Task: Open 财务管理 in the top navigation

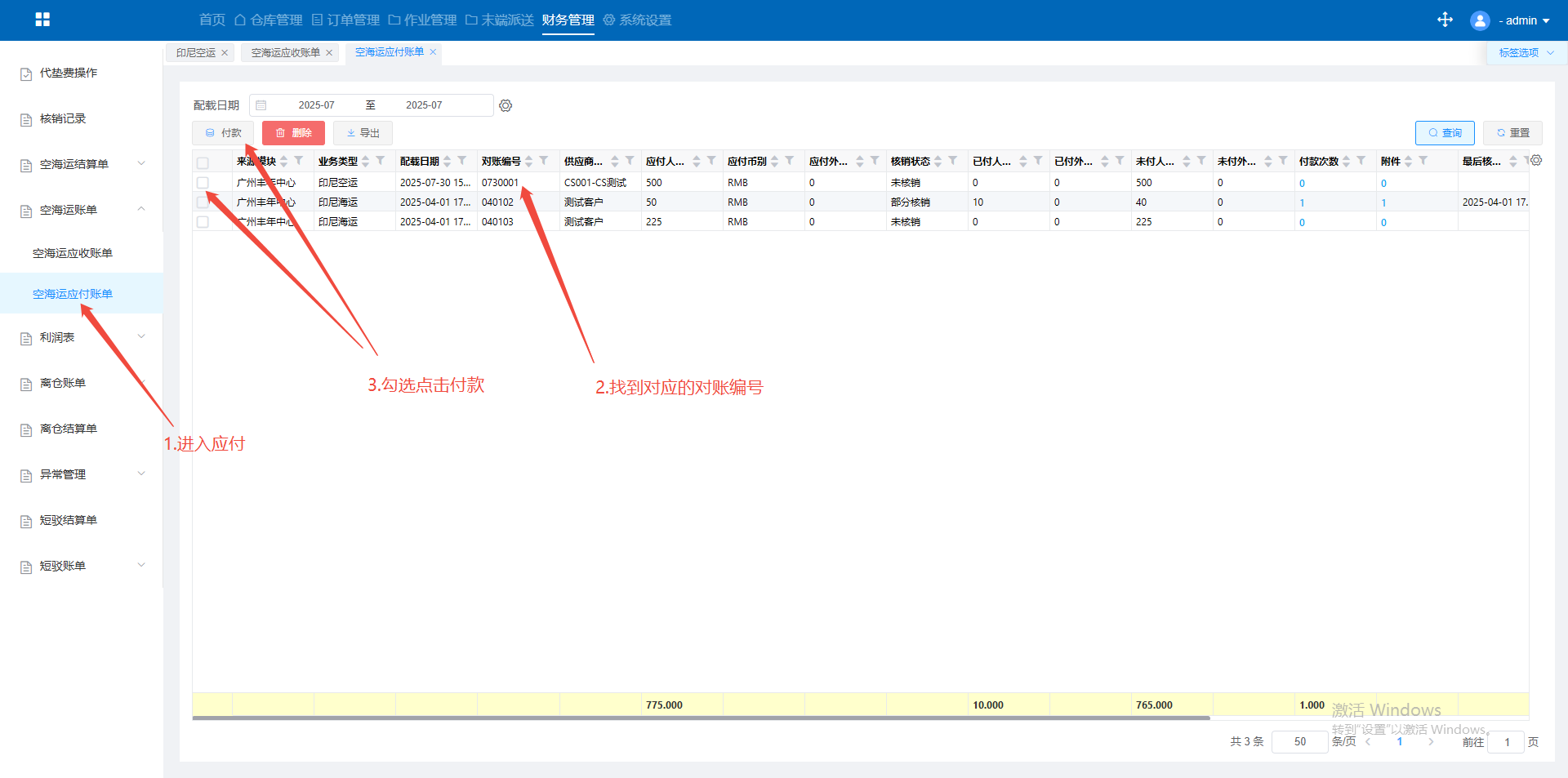Action: 568,20
